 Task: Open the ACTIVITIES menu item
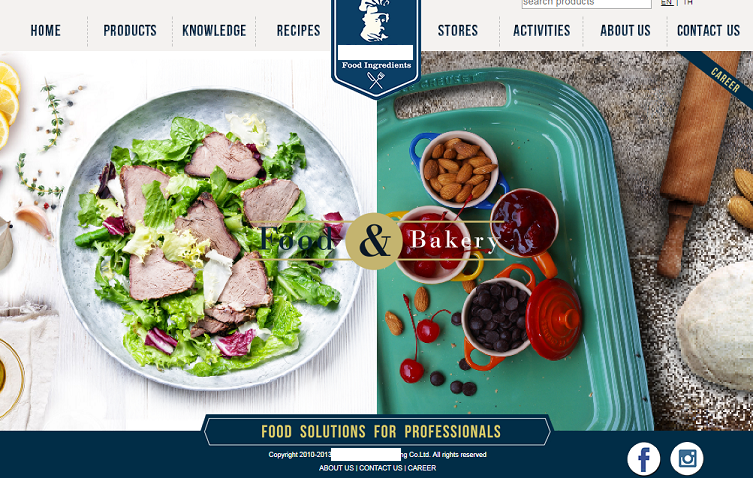[542, 31]
